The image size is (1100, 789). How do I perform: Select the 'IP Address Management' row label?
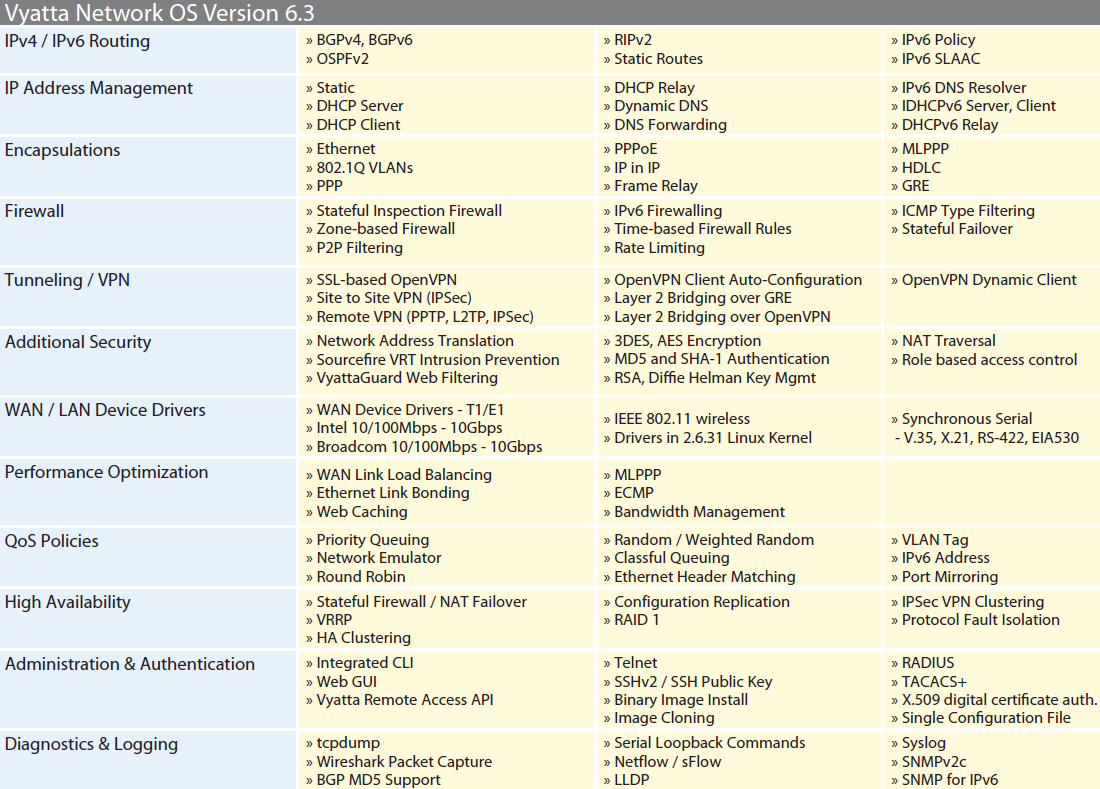[98, 88]
